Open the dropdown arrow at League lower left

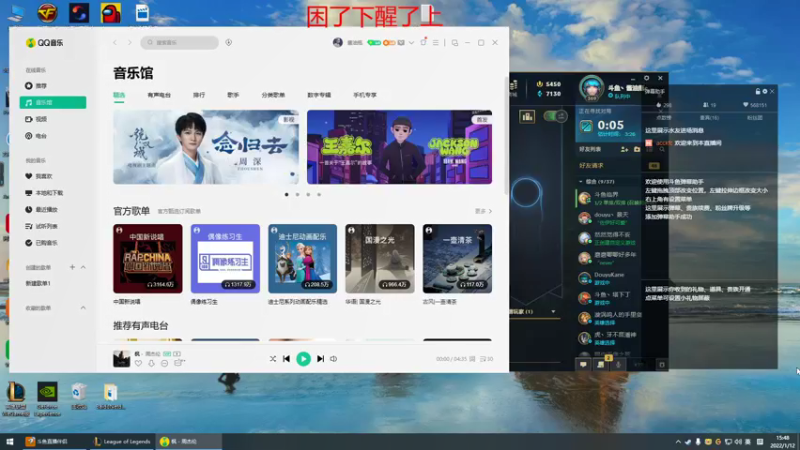point(553,311)
